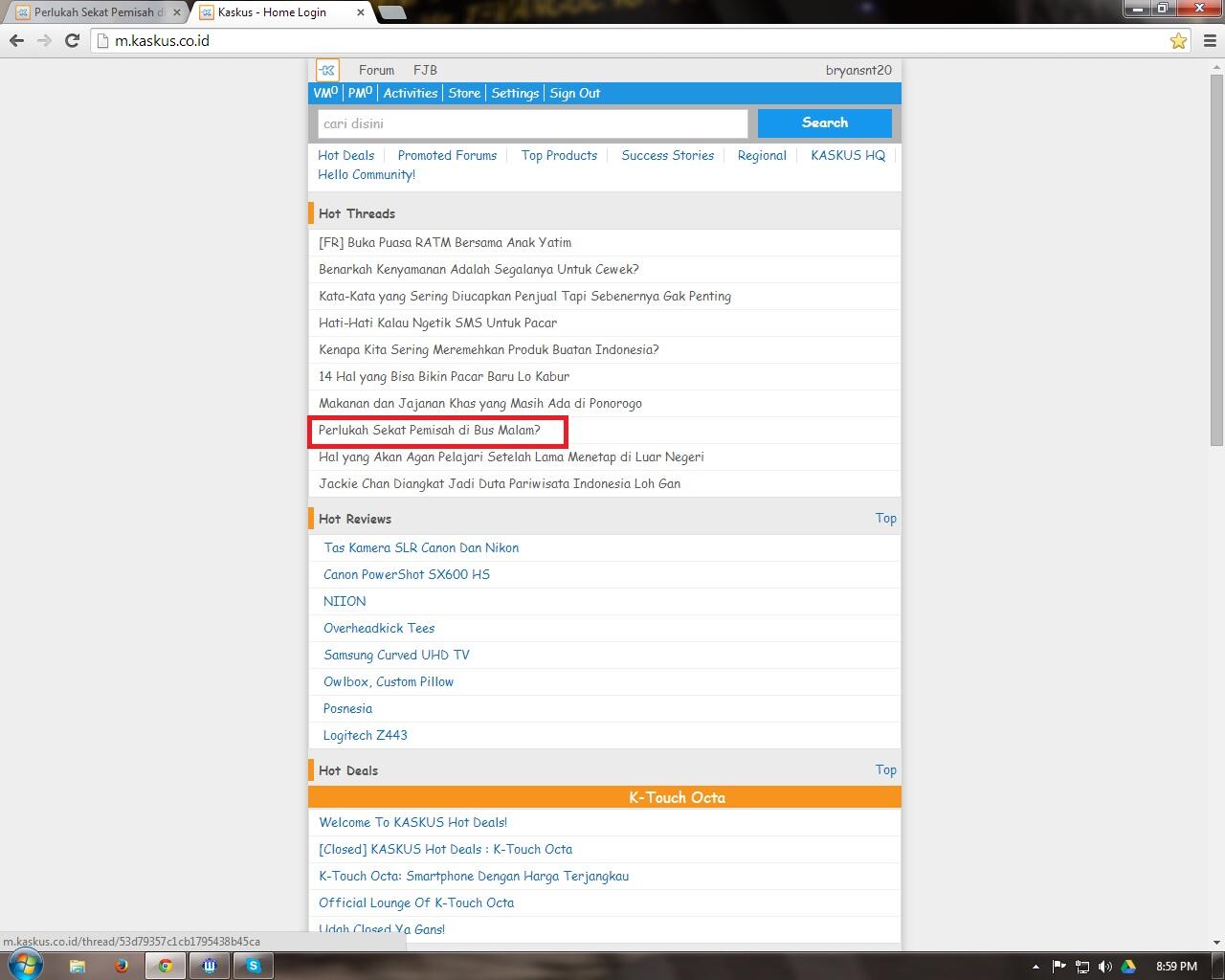Open thread 'Benarkah Kenyamanan Adalah Segalanya Untuk Cewek?'

(479, 269)
